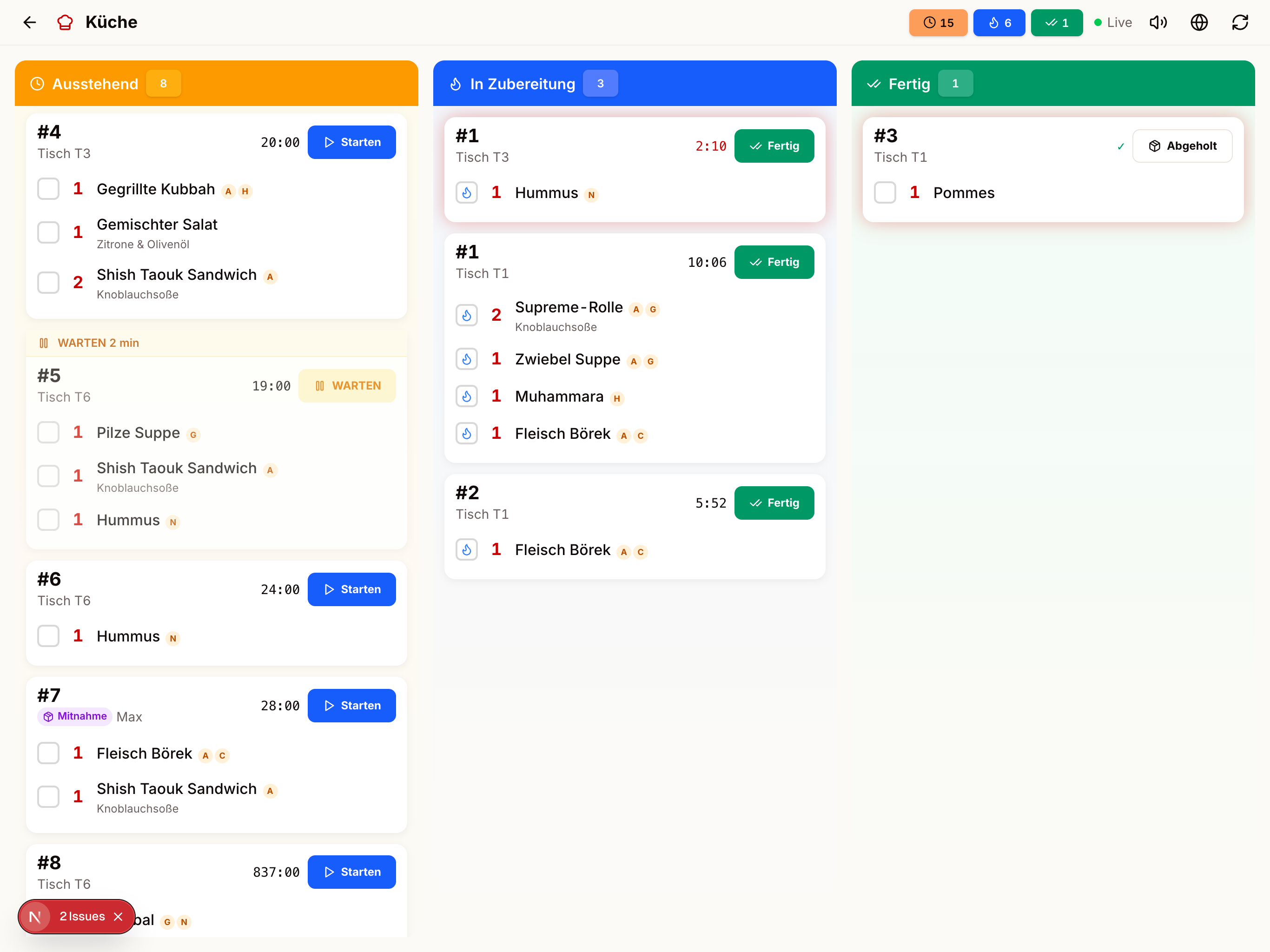Check Hummus in order #6
Image resolution: width=1270 pixels, height=952 pixels.
click(48, 636)
